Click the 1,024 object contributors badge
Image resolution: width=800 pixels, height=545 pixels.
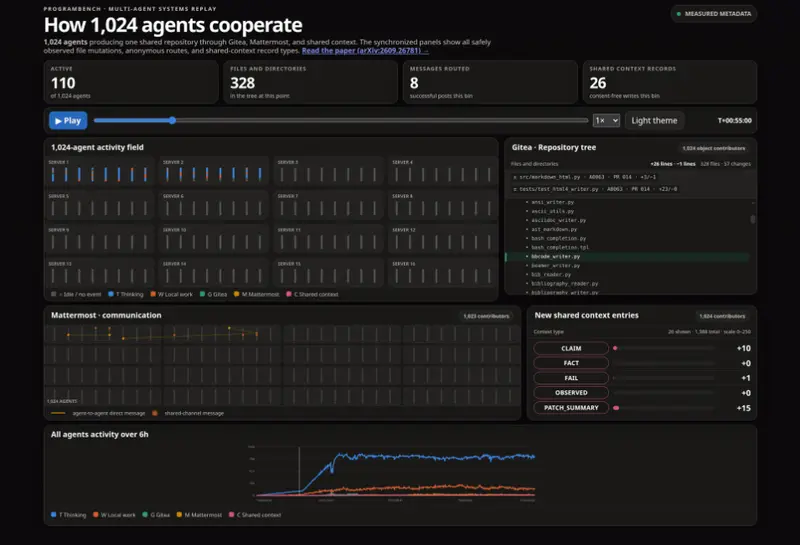pyautogui.click(x=714, y=148)
